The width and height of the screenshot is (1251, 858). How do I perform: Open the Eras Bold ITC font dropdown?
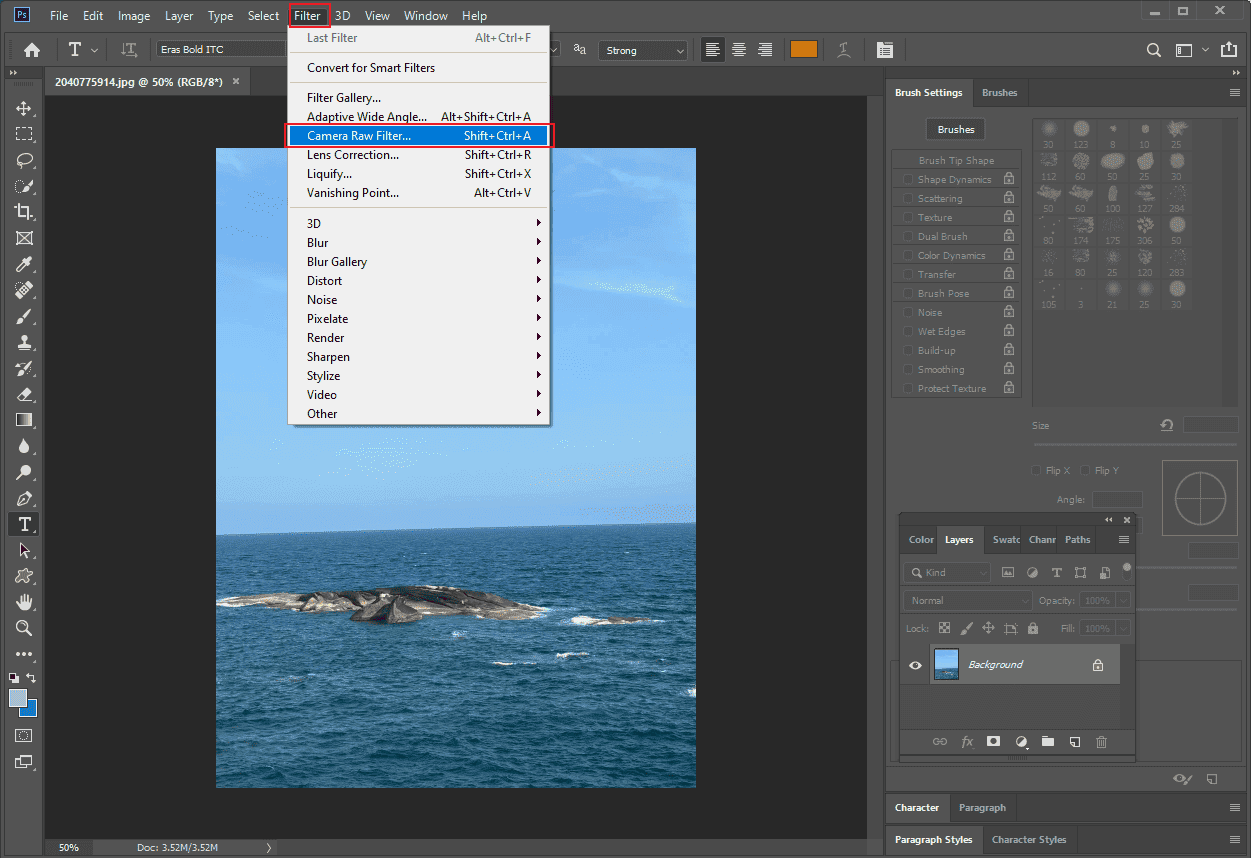[x=220, y=48]
